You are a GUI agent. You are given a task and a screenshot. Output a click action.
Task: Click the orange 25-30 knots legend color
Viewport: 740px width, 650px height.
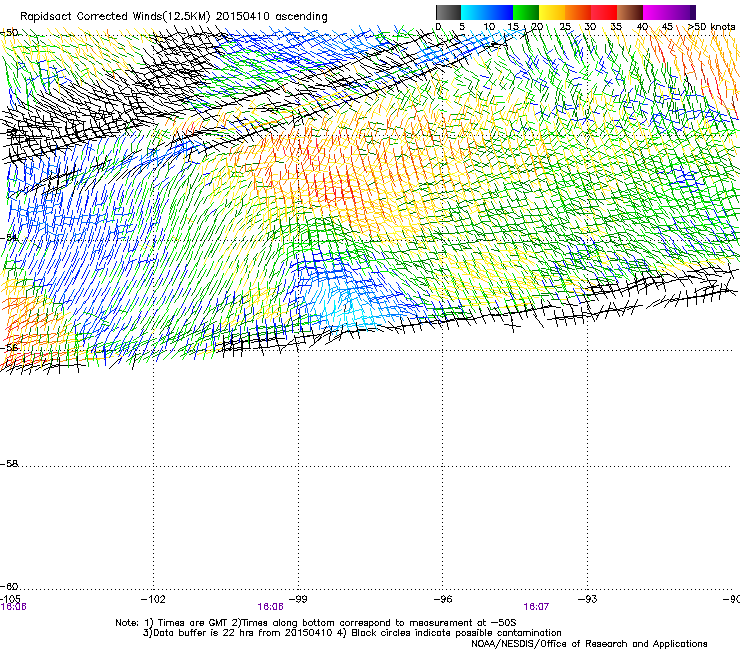578,12
